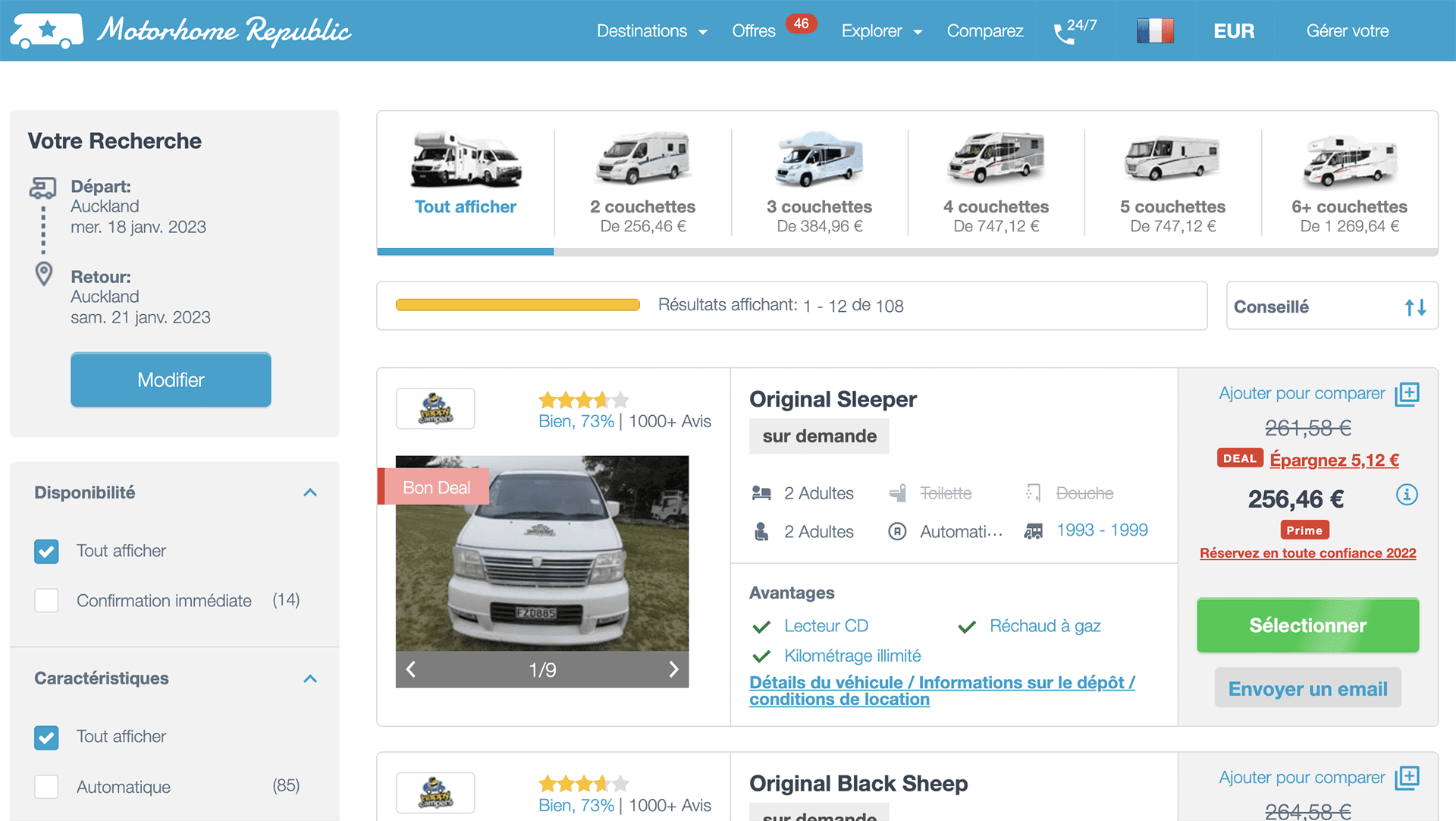Show previous photo with the left arrow

411,669
